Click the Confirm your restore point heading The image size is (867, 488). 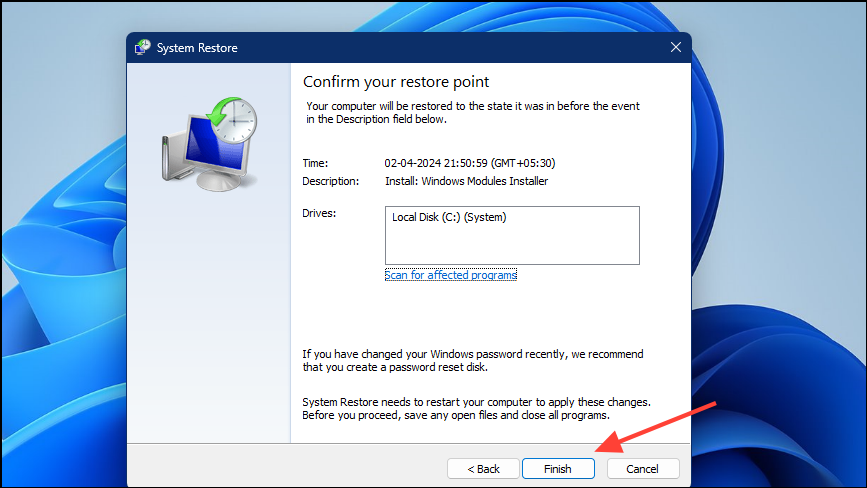pyautogui.click(x=396, y=82)
